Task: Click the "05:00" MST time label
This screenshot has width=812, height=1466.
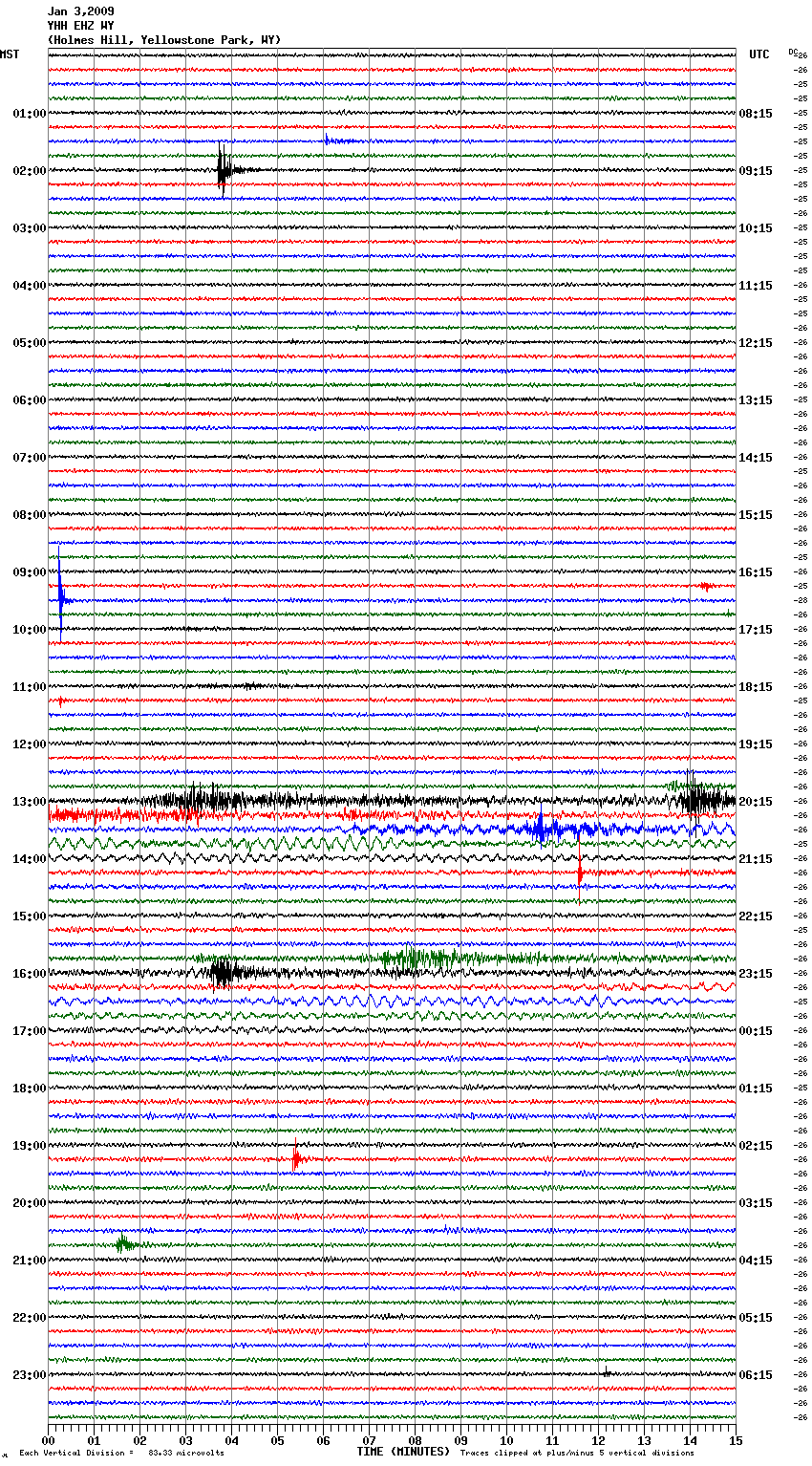Action: (29, 343)
